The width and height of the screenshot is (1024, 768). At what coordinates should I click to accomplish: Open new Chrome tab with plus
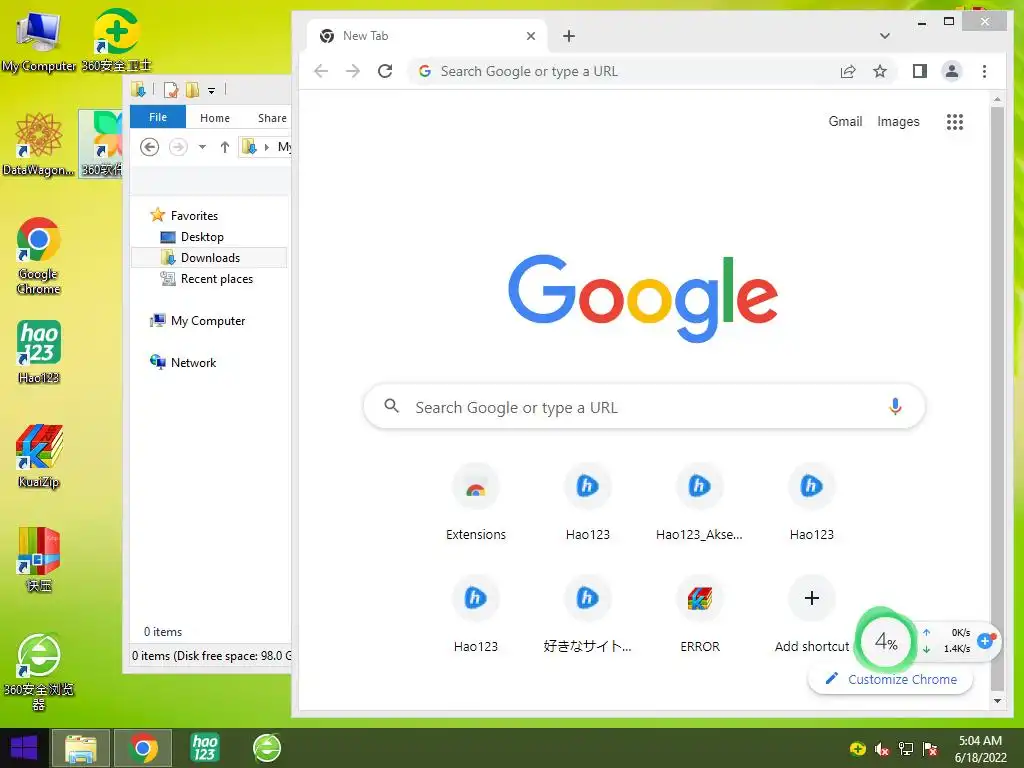pyautogui.click(x=569, y=36)
